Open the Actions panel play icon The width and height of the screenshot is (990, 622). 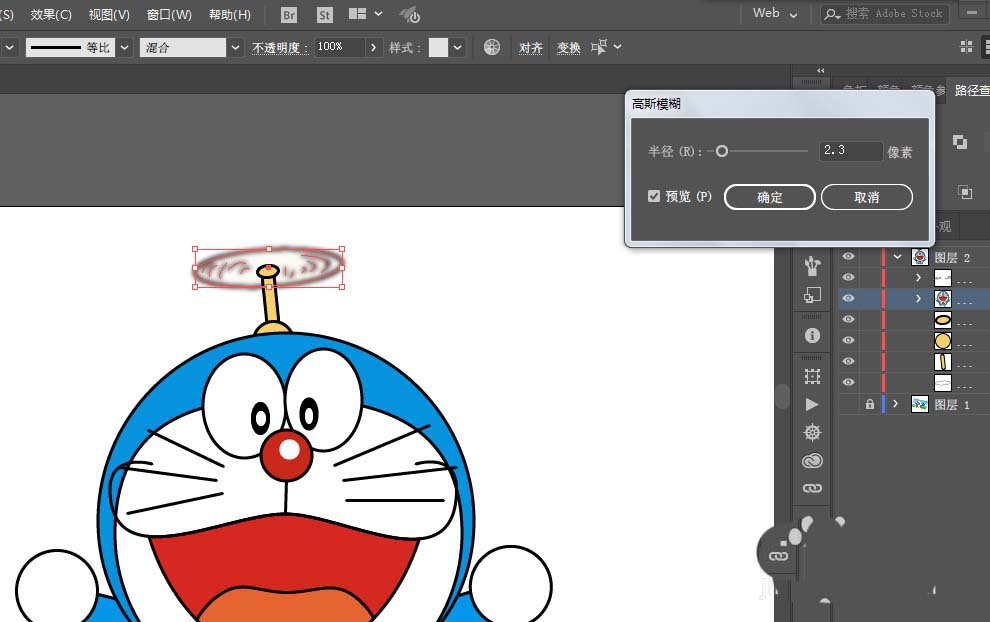[x=812, y=404]
